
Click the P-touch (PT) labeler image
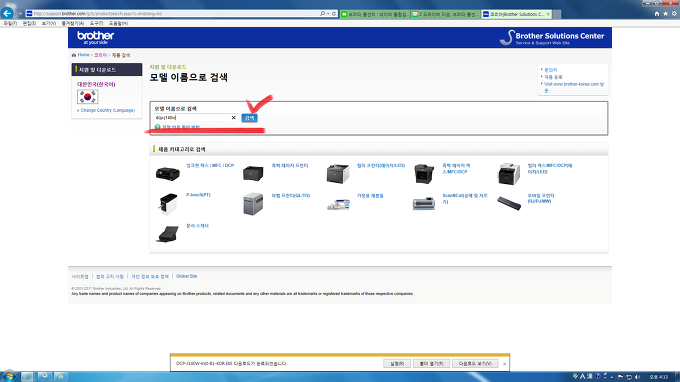tap(167, 204)
